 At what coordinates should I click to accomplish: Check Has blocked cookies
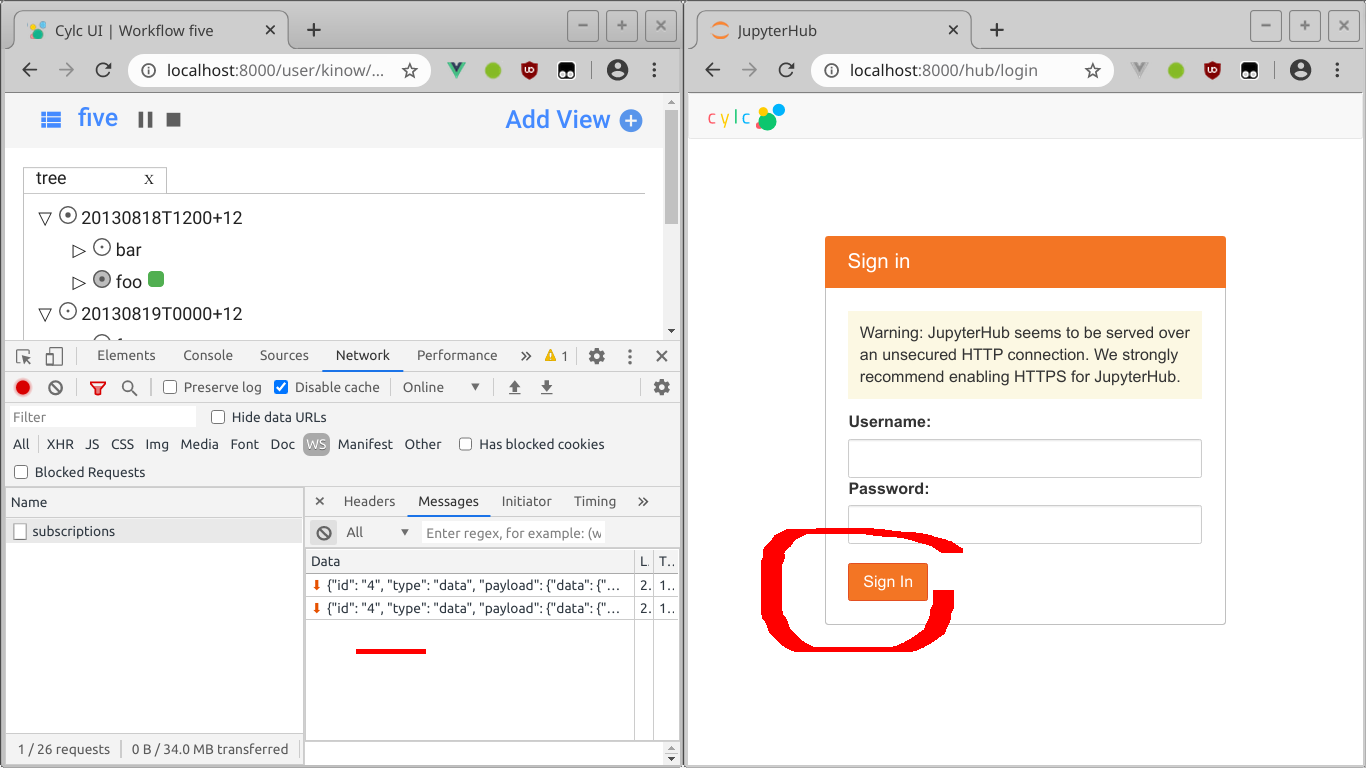[465, 444]
